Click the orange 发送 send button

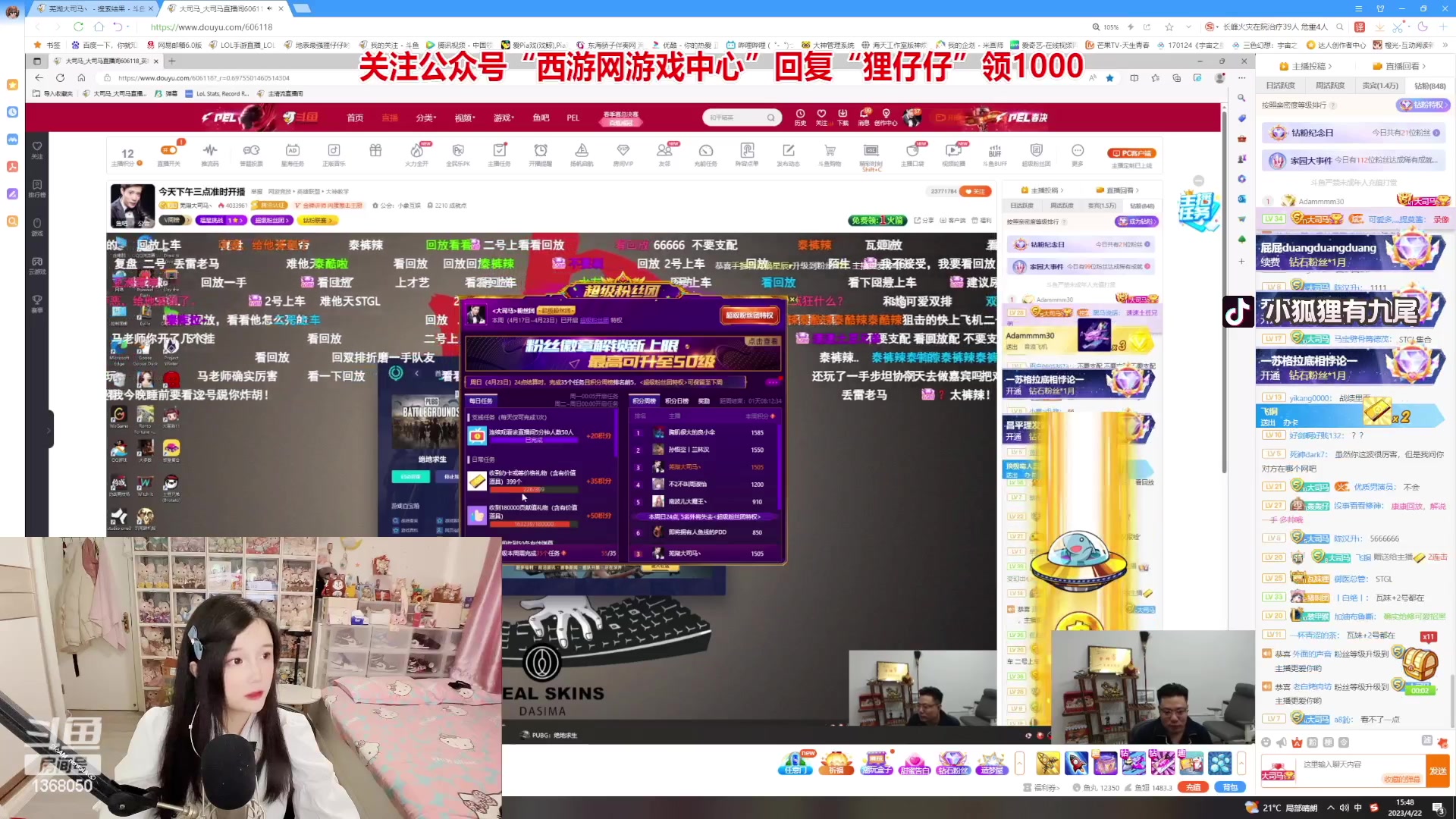pyautogui.click(x=1438, y=770)
